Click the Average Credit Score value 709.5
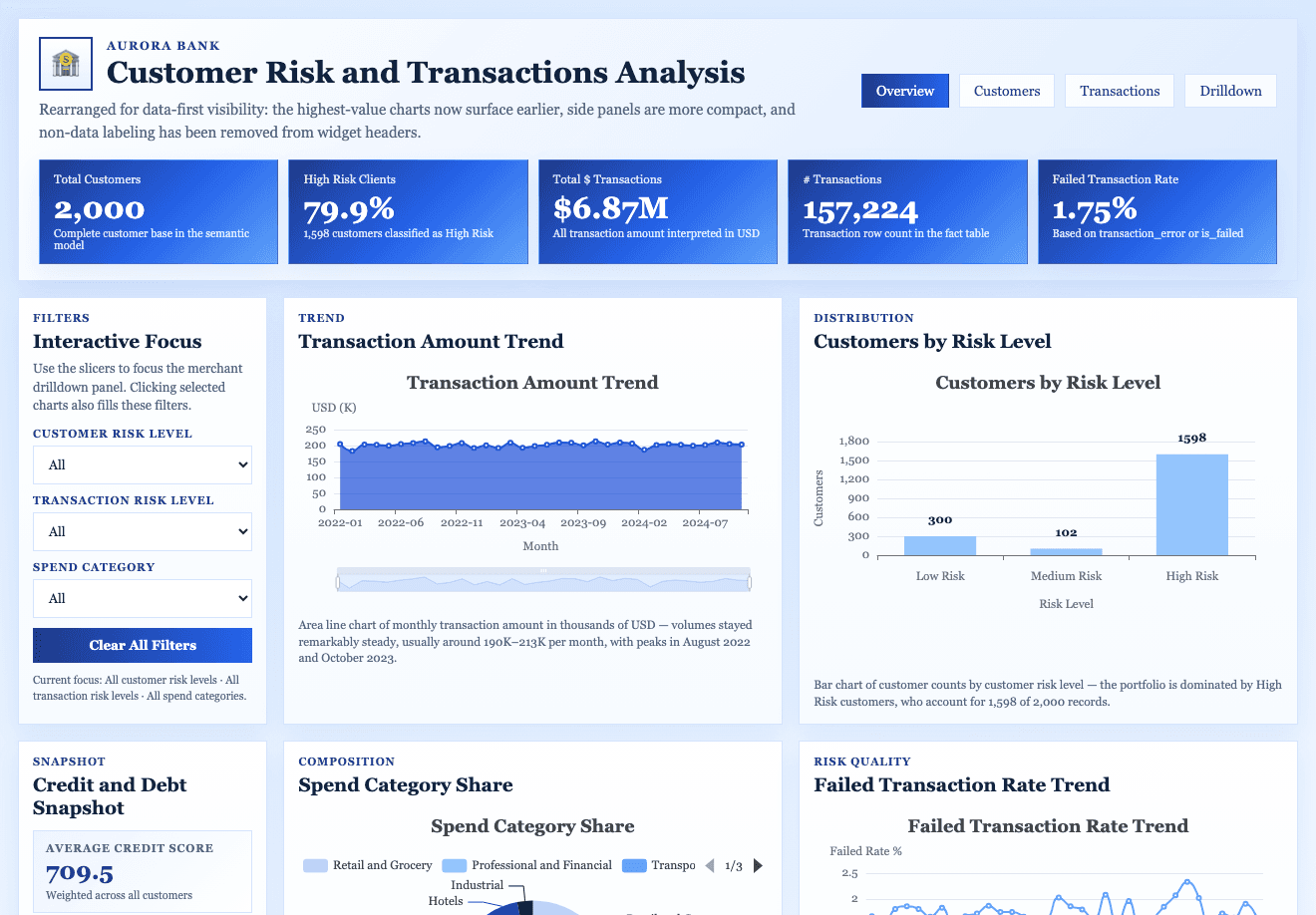This screenshot has width=1316, height=915. (80, 873)
